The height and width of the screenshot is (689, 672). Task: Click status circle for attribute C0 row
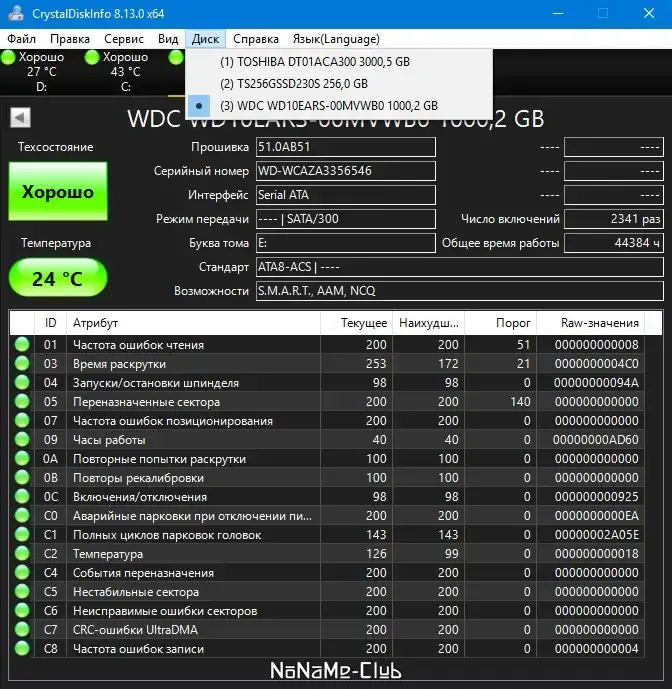pos(22,515)
